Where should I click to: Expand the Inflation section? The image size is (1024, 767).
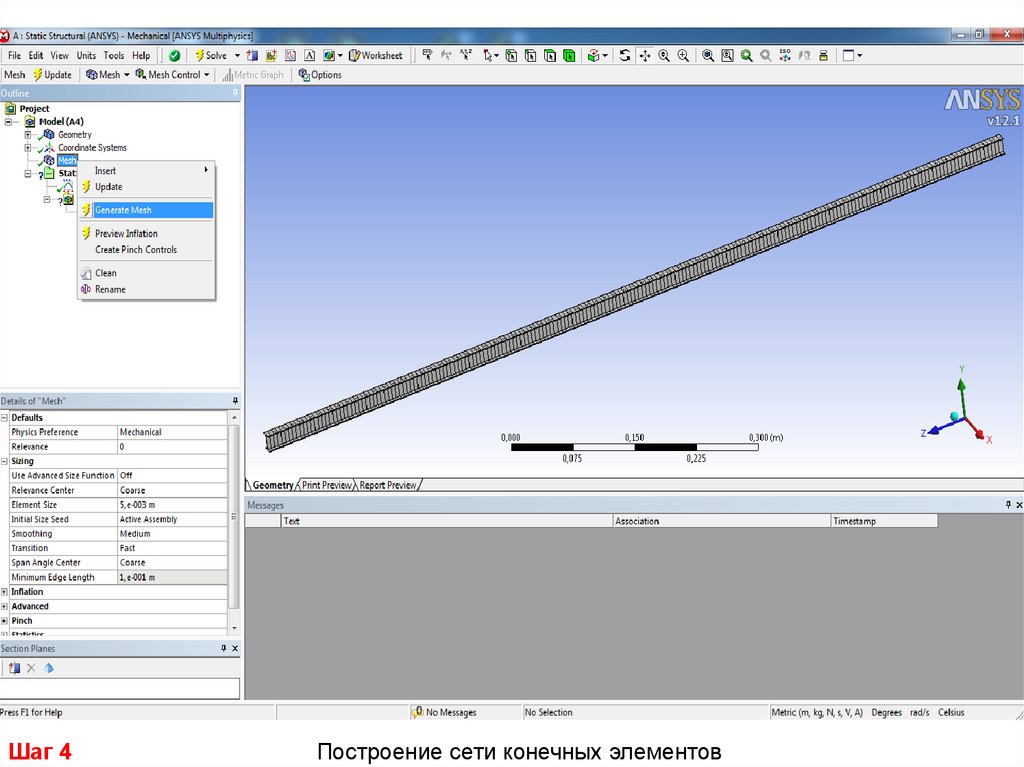click(x=5, y=592)
